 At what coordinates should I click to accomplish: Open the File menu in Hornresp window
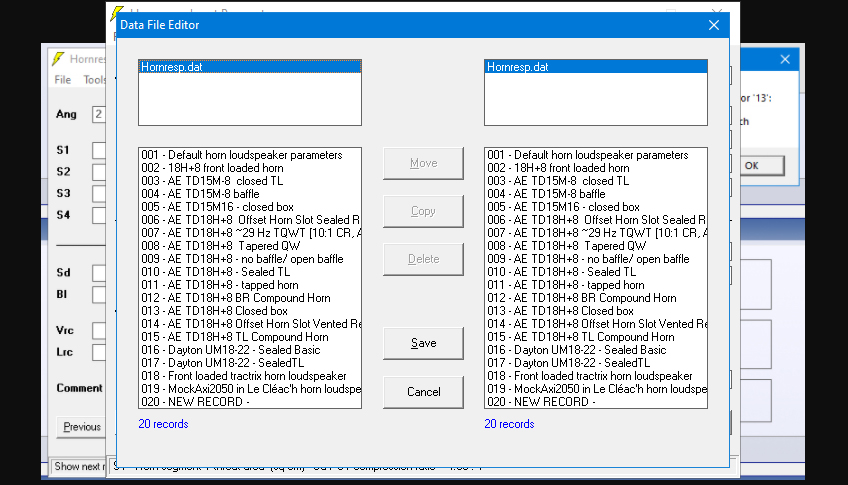pos(63,80)
